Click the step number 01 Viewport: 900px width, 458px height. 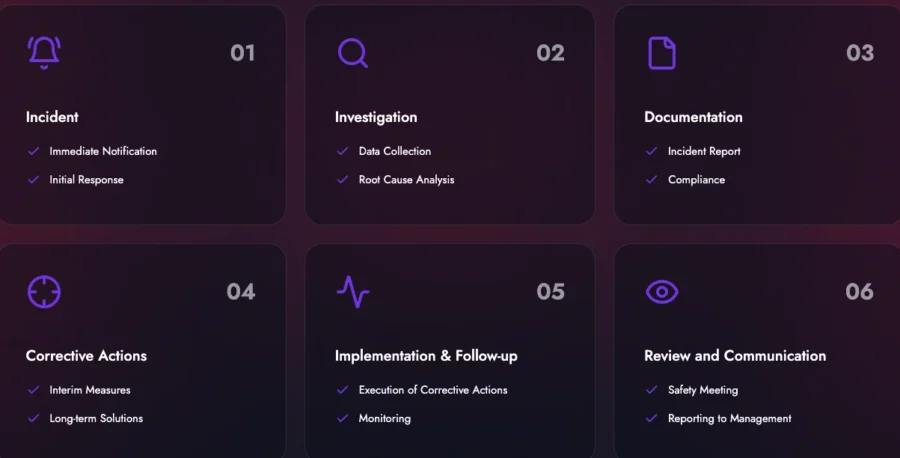point(243,53)
